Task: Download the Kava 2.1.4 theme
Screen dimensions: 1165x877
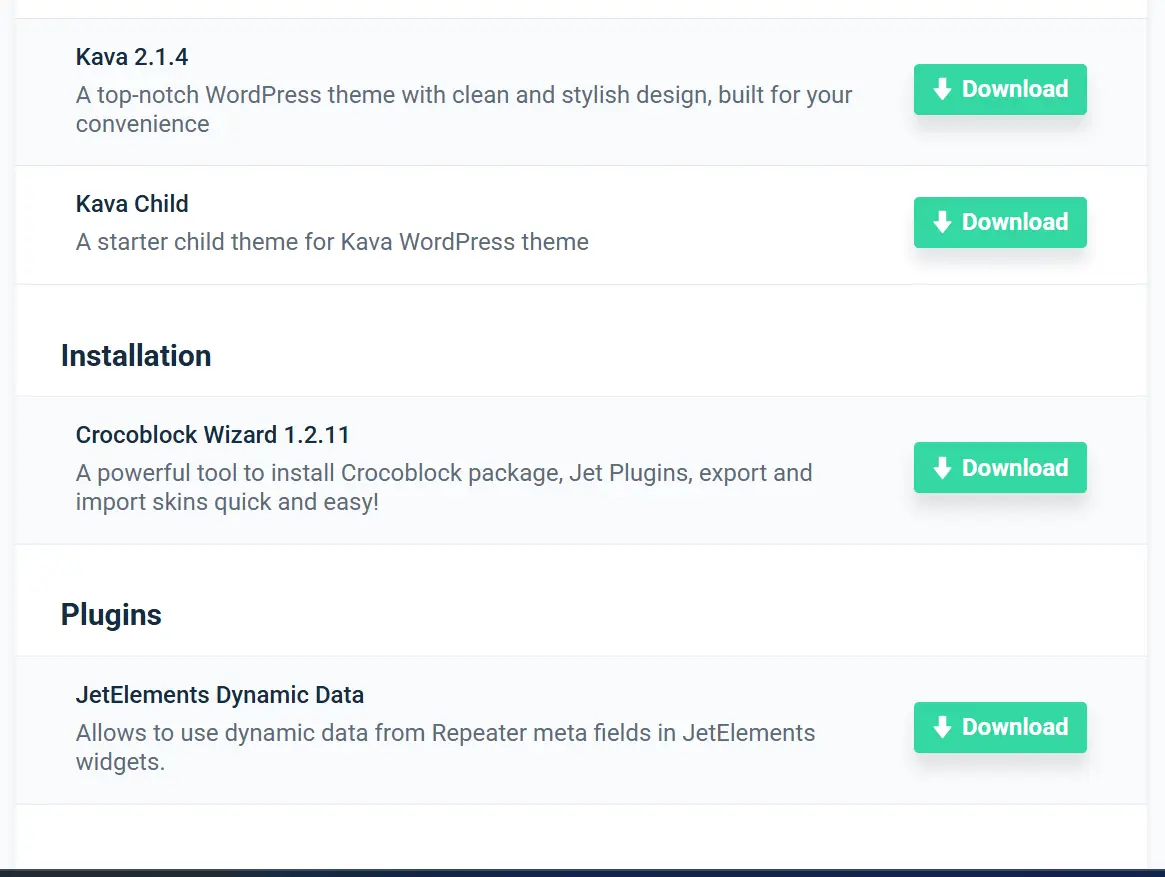Action: pyautogui.click(x=1000, y=90)
